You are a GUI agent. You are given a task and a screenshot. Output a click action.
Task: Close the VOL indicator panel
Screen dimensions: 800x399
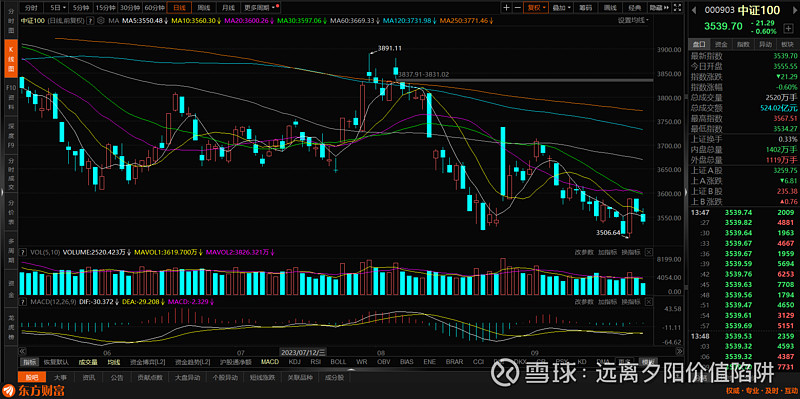click(648, 252)
